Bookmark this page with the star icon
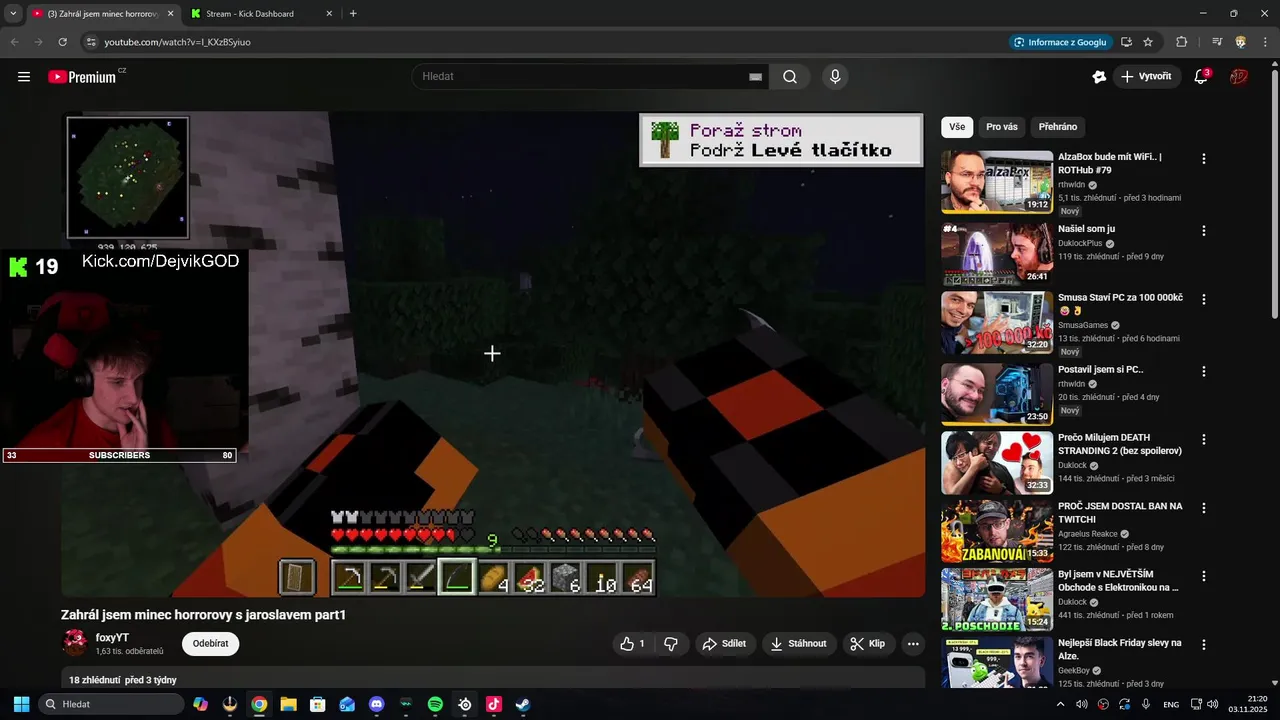This screenshot has width=1280, height=720. [1148, 42]
